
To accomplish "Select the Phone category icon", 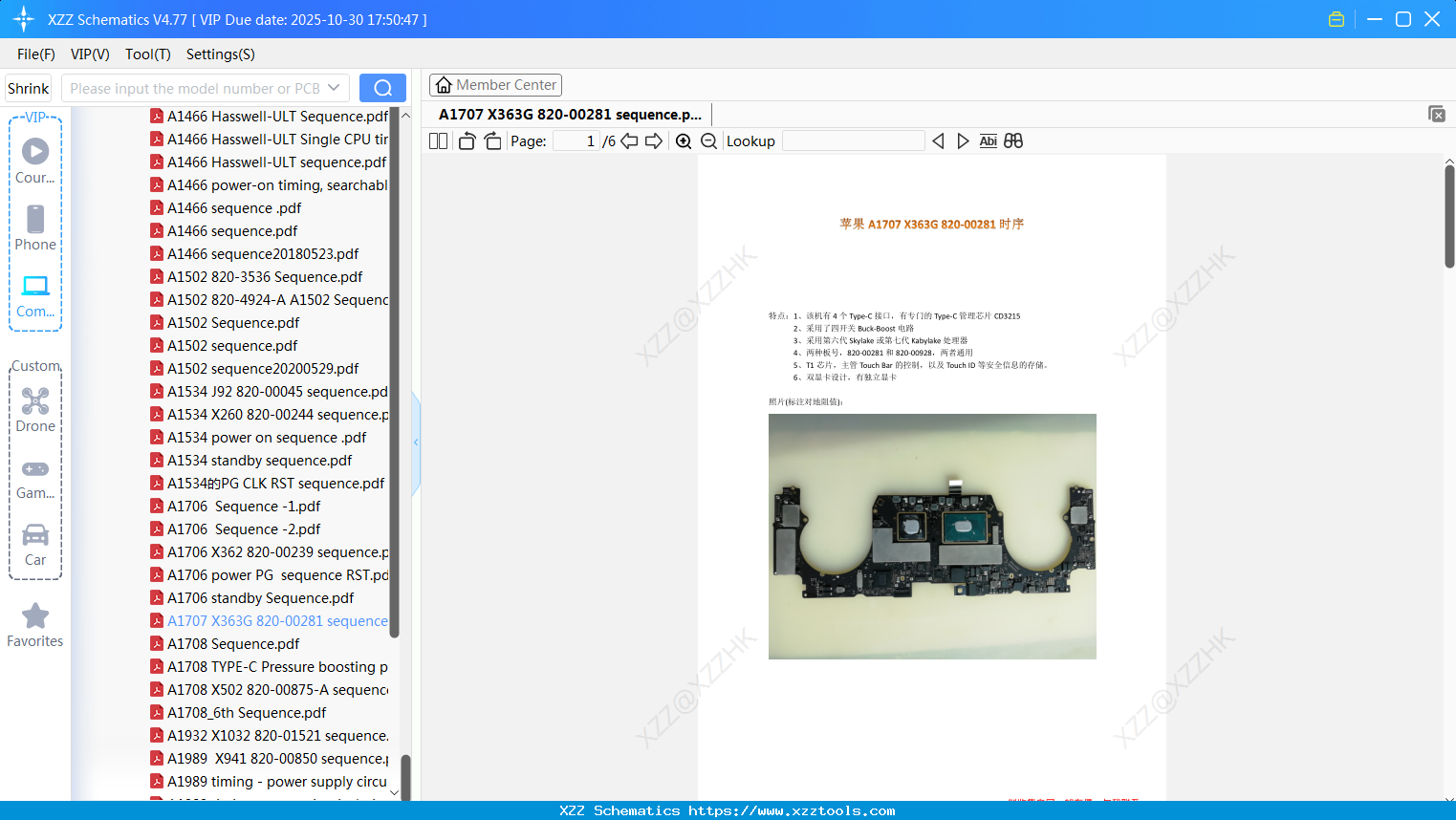I will pyautogui.click(x=35, y=227).
